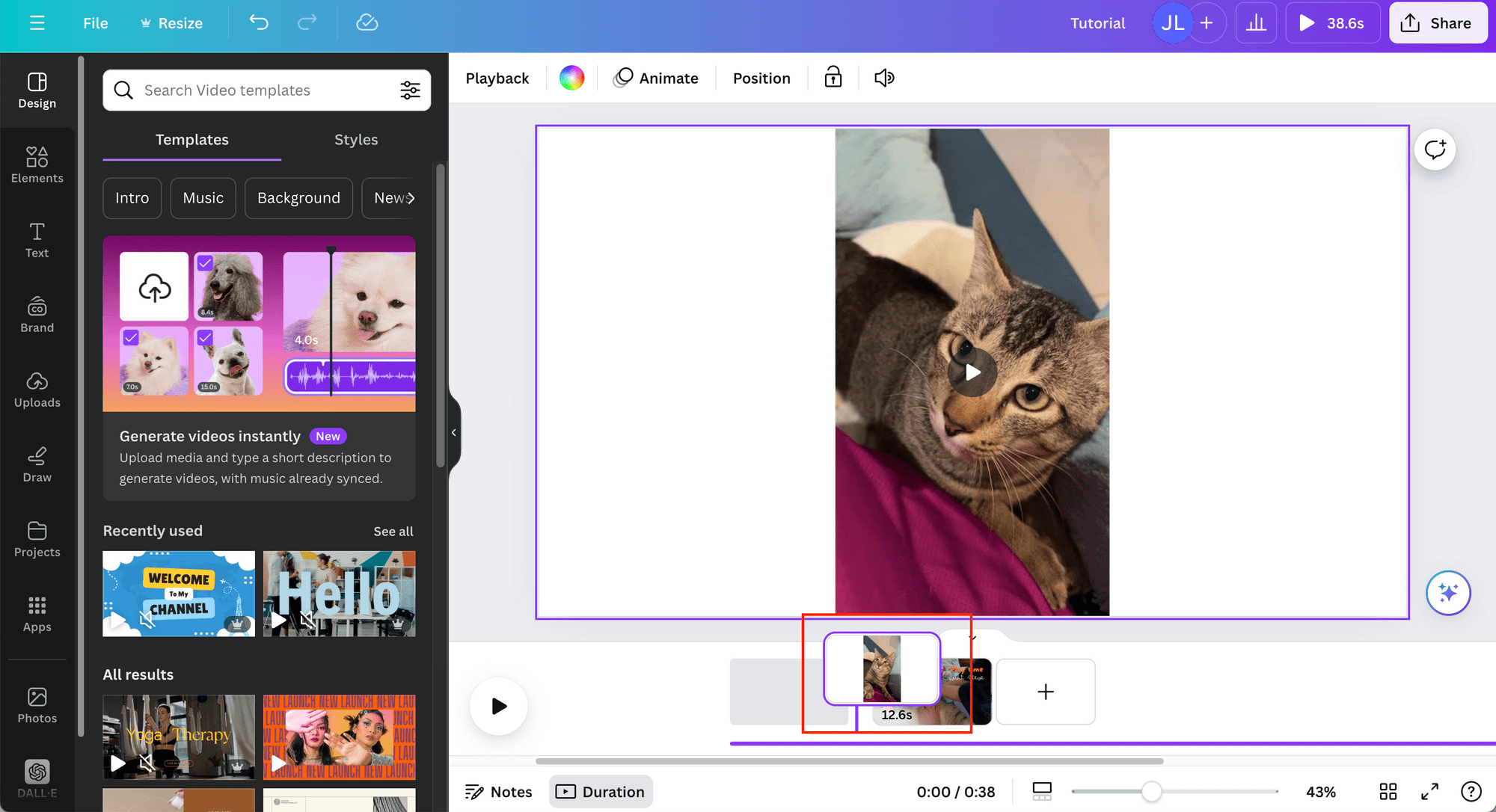Viewport: 1496px width, 812px height.
Task: Collapse the side panel with arrow
Action: tap(454, 432)
